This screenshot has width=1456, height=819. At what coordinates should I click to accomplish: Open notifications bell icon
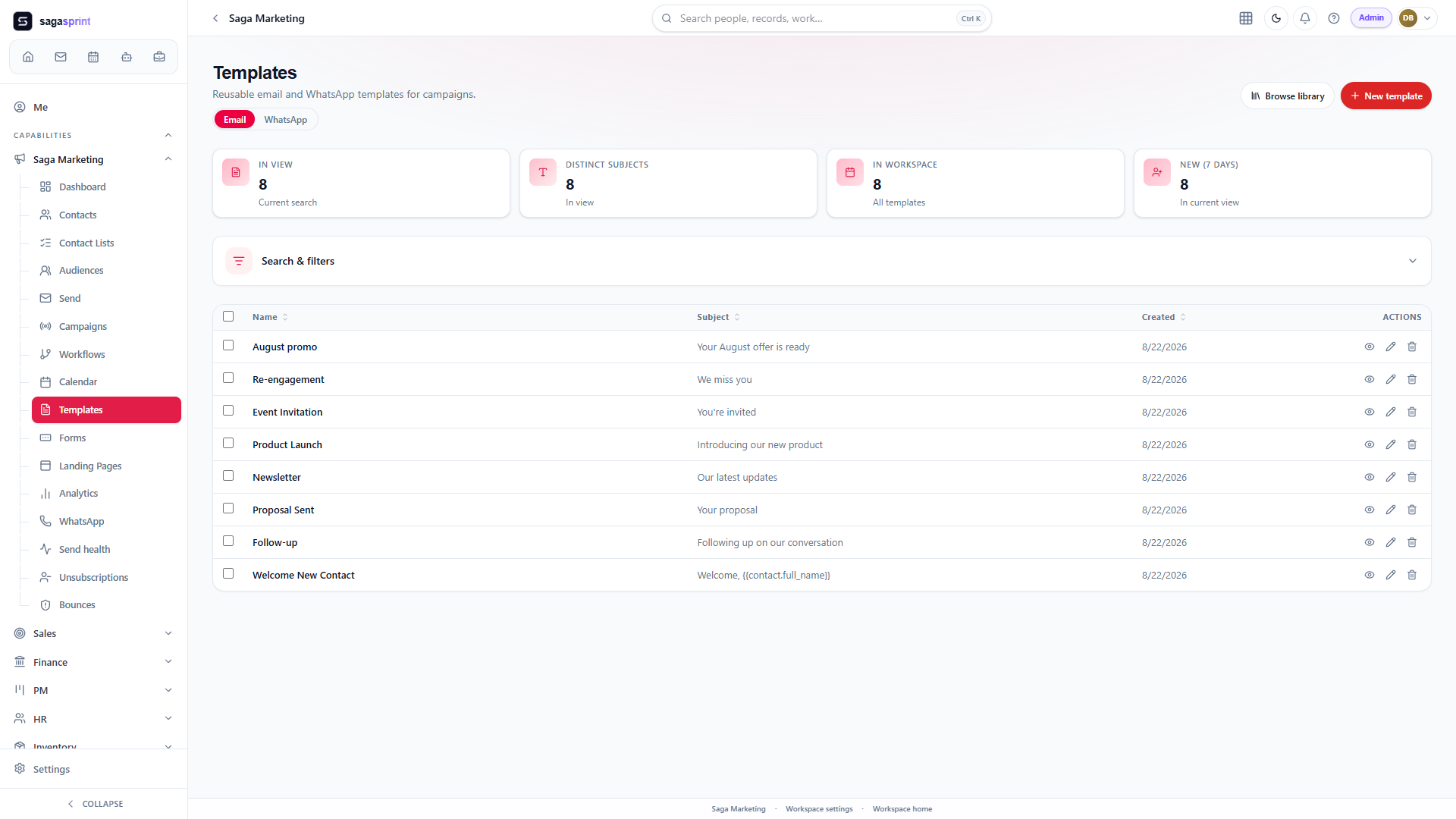tap(1305, 18)
